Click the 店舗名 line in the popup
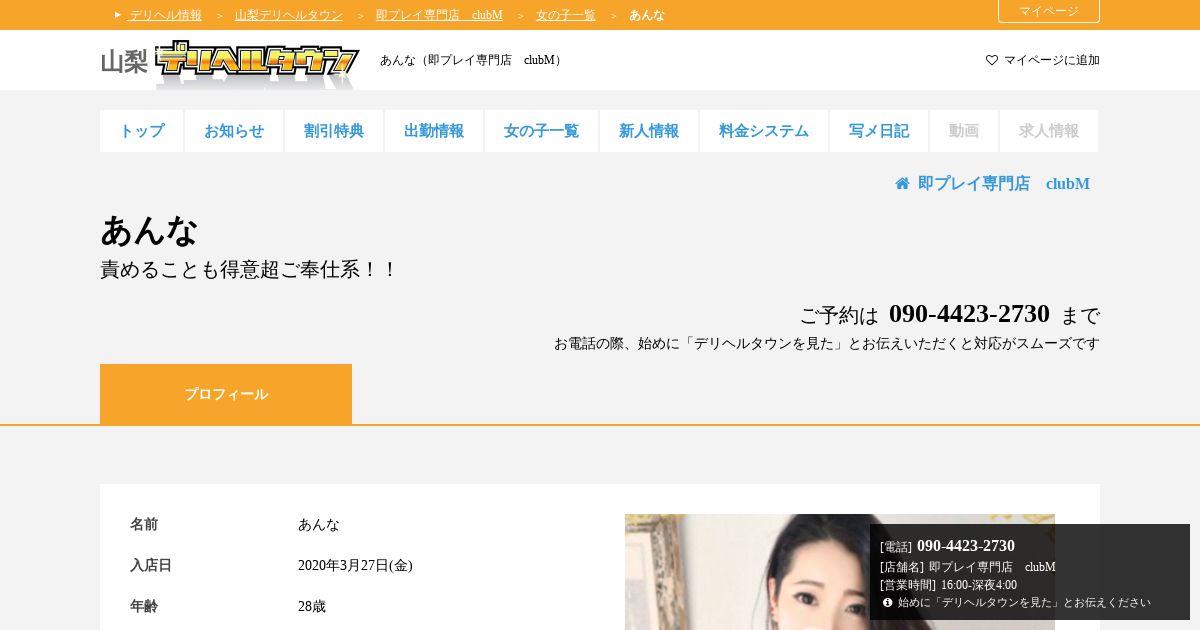This screenshot has height=630, width=1200. click(968, 567)
